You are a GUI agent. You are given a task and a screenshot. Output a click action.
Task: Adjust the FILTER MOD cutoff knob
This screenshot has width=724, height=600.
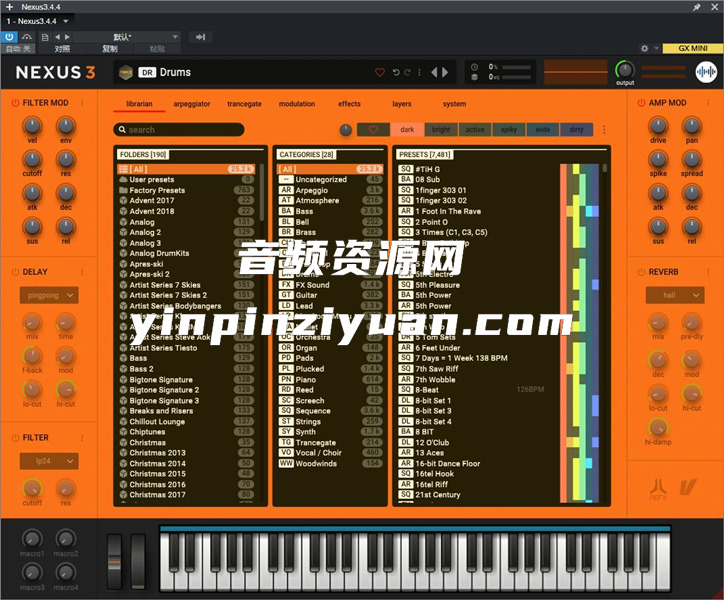click(32, 160)
